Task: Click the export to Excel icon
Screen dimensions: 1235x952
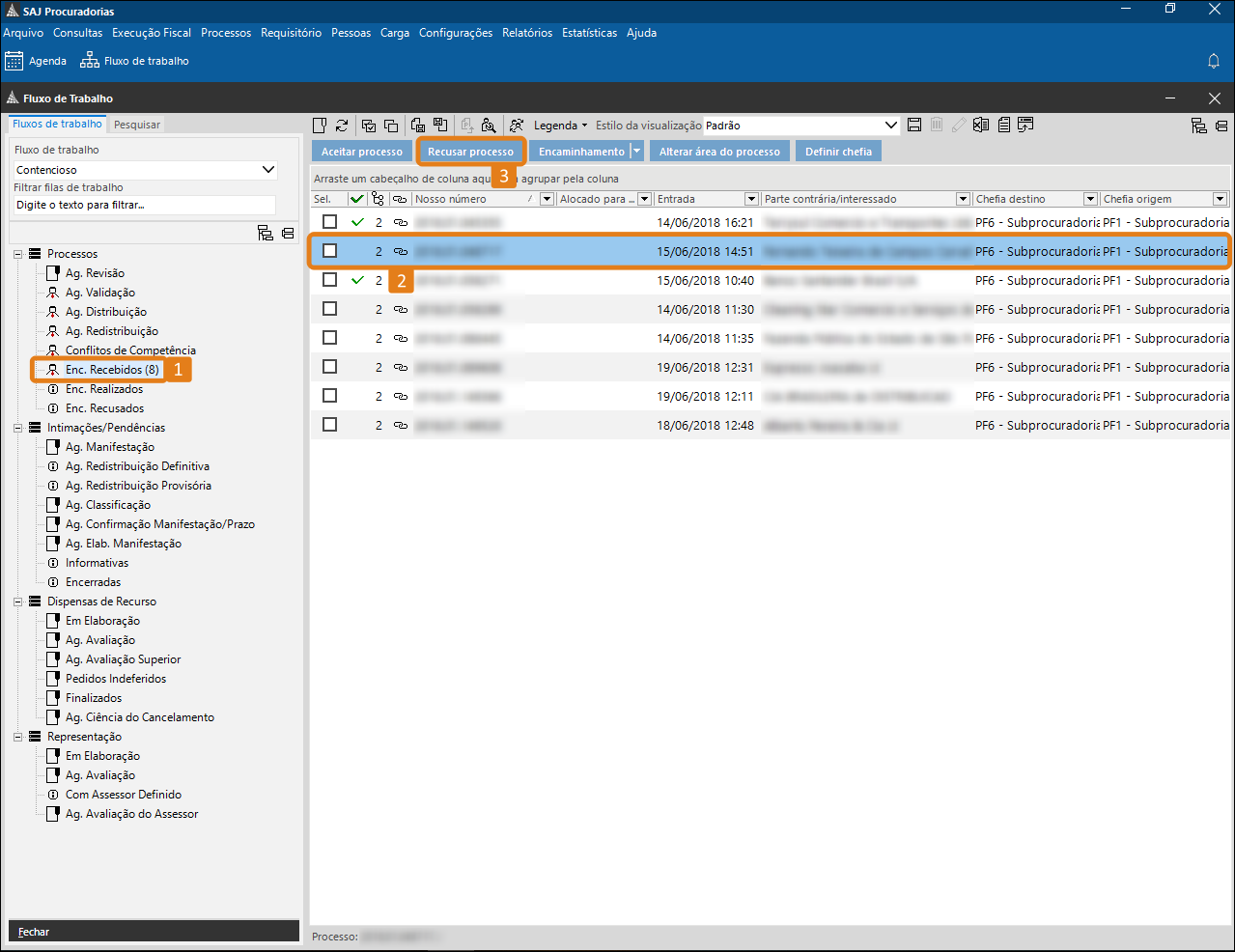Action: [981, 126]
